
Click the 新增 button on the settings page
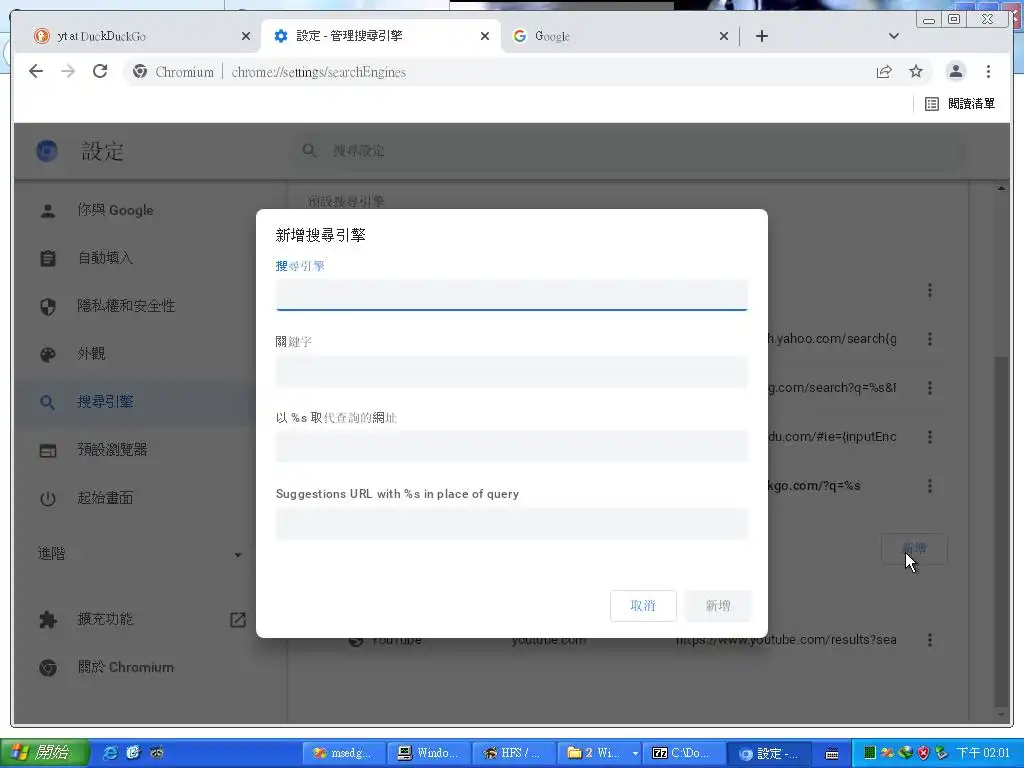(914, 549)
